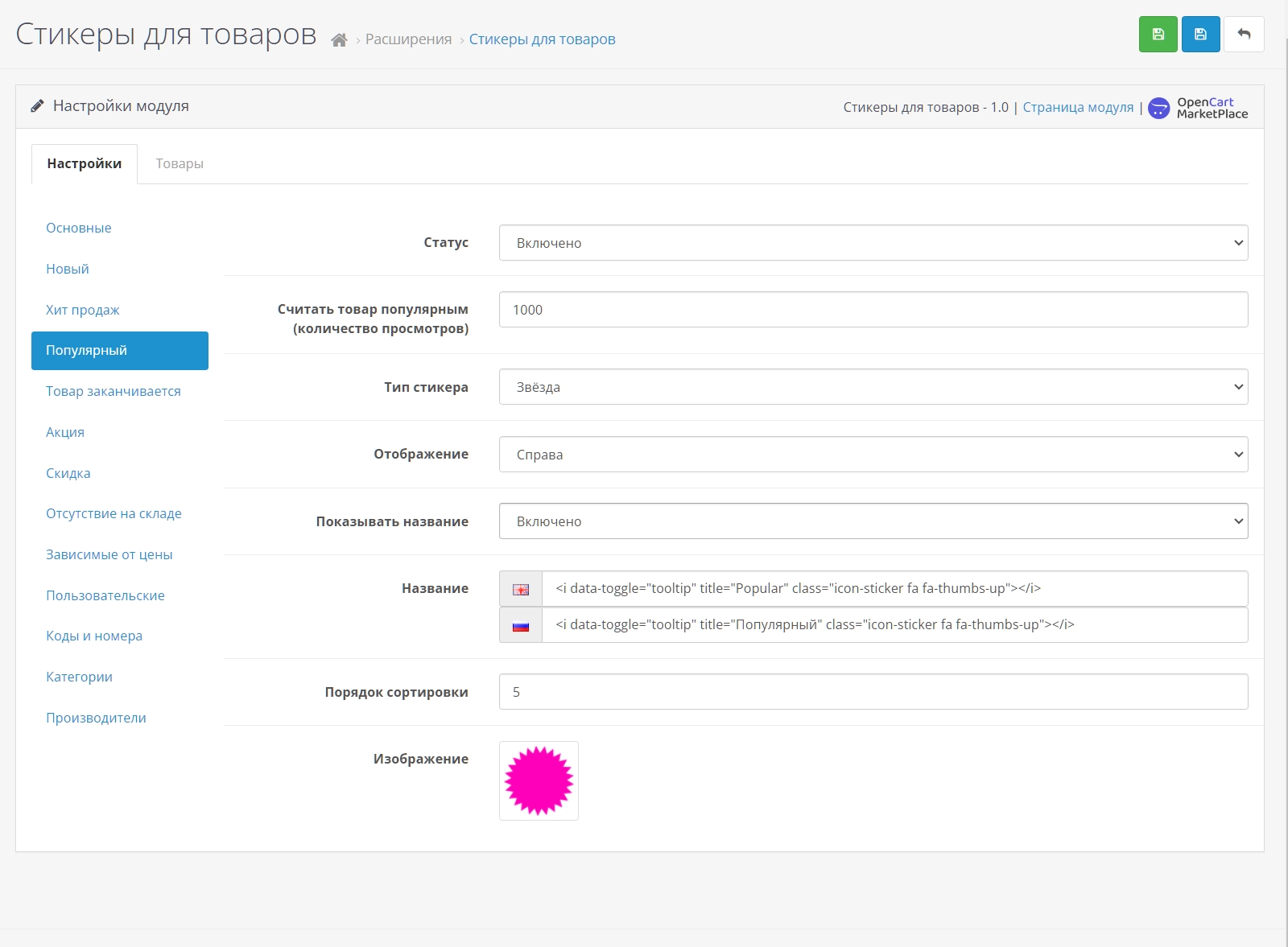Select Категории in the side menu

tap(120, 677)
